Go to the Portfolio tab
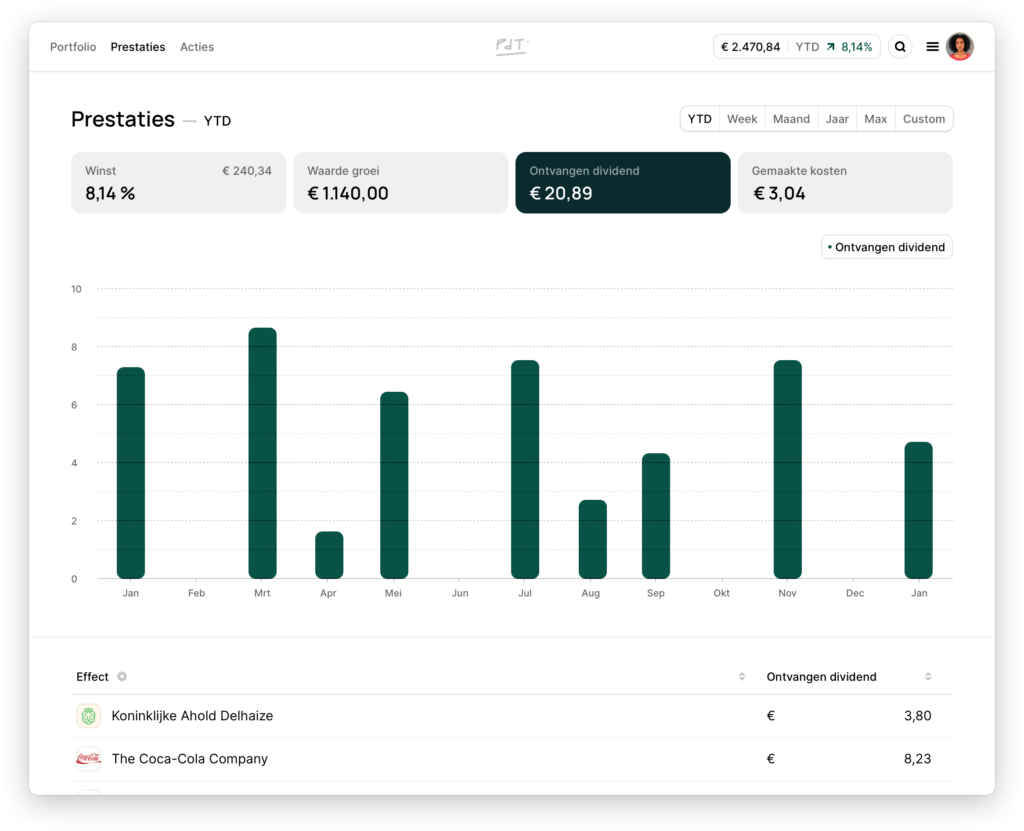 click(x=73, y=47)
